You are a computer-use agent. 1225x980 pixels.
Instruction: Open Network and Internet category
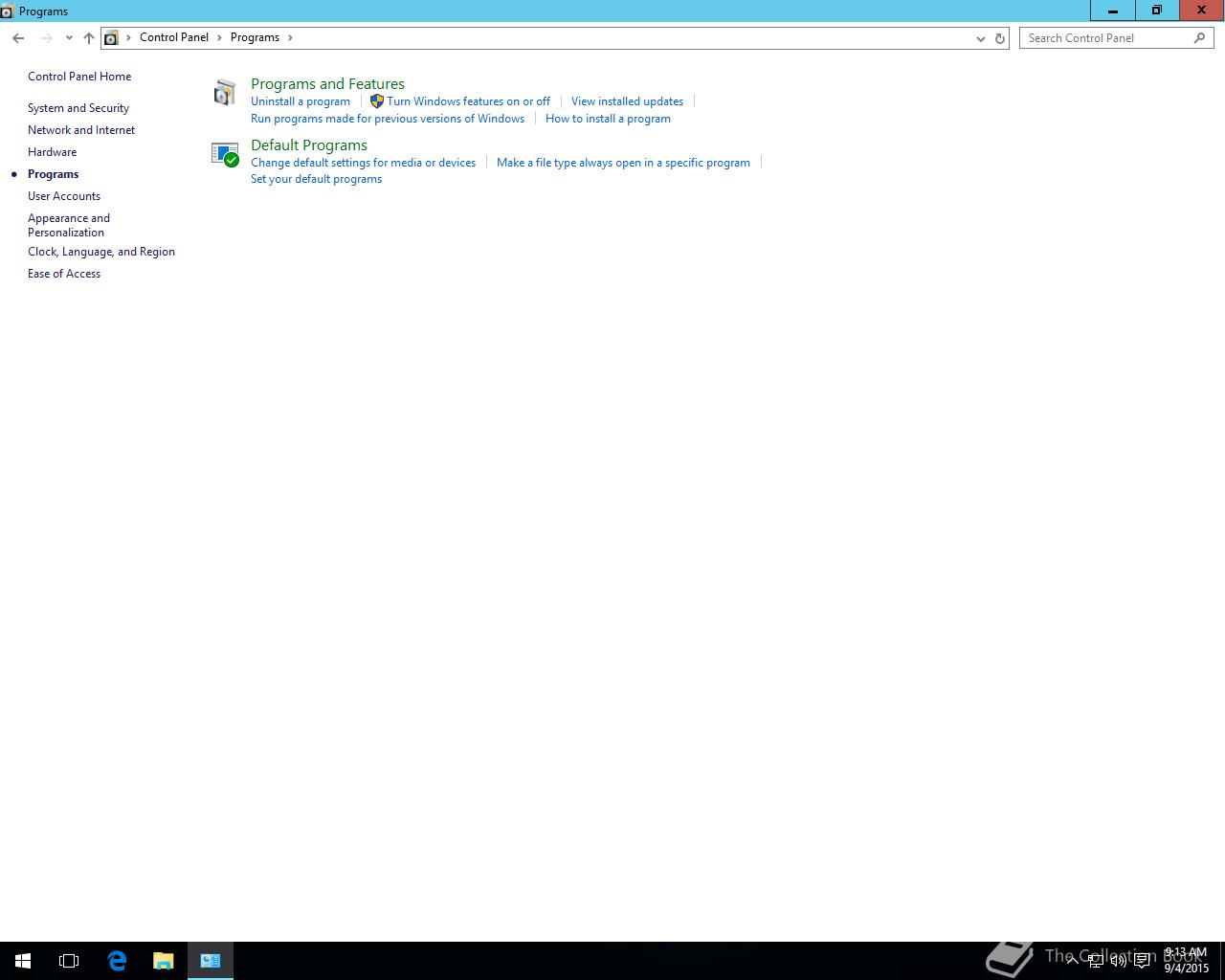pos(81,130)
